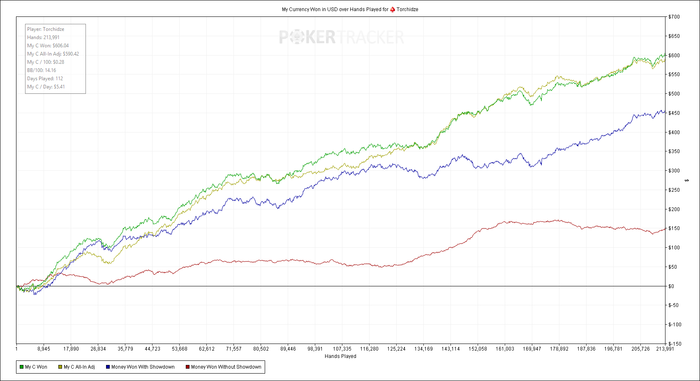Click the $250 y-axis label
This screenshot has width=700, height=381.
674,190
